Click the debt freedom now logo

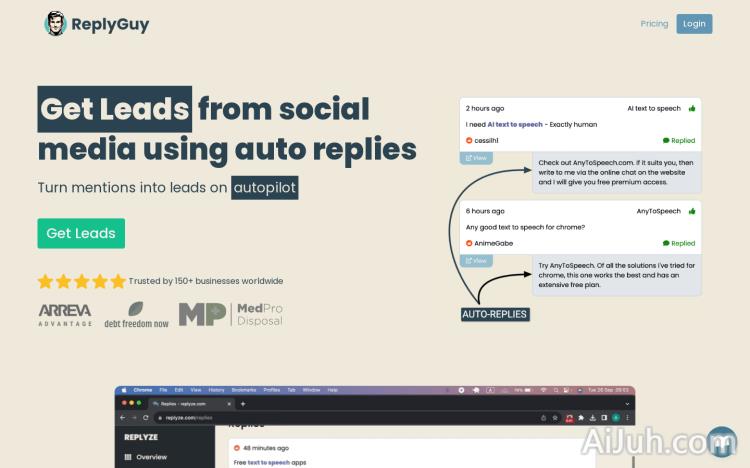pos(136,315)
